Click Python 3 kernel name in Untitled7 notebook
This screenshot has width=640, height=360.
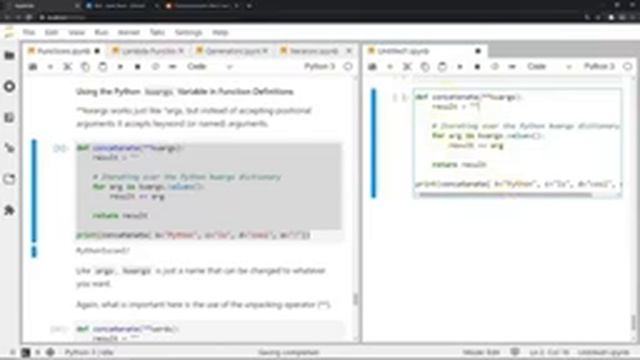tap(599, 66)
